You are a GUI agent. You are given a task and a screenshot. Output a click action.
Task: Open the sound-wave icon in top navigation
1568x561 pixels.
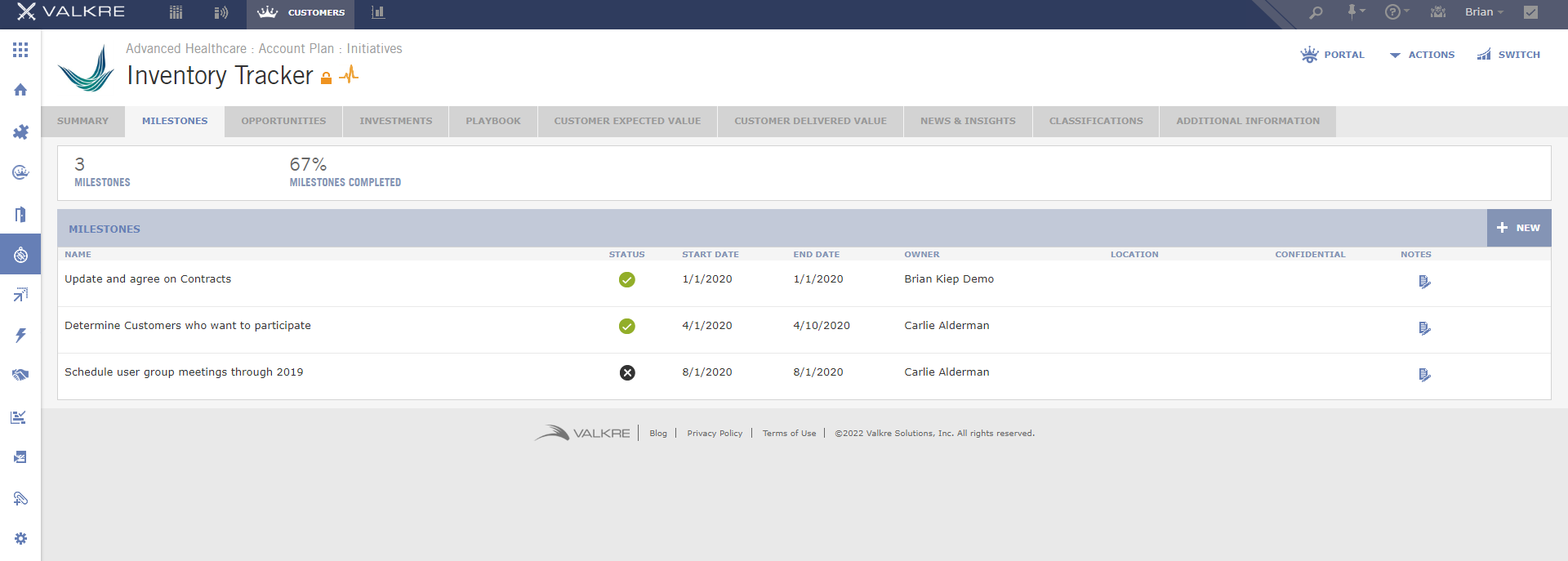click(220, 12)
